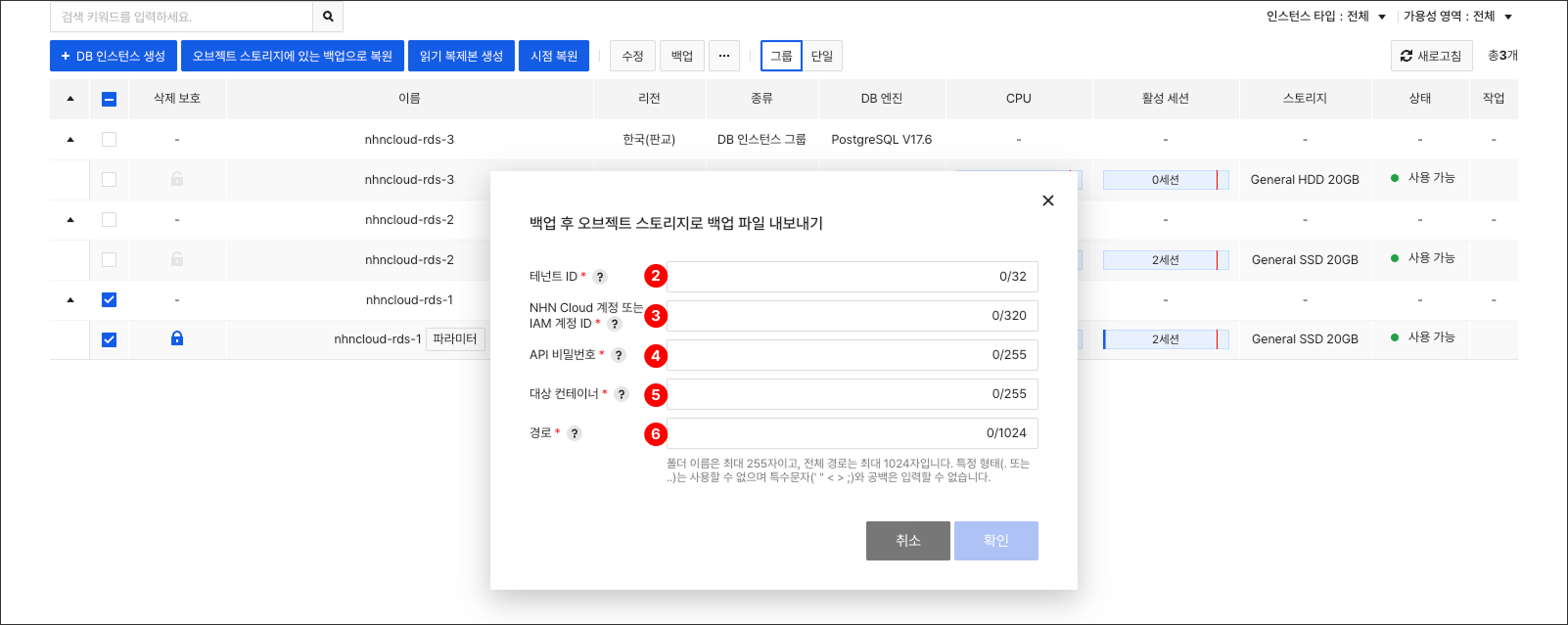
Task: Uncheck the nhncloud-rds-1 파라미터 instance checkbox
Action: pos(109,340)
